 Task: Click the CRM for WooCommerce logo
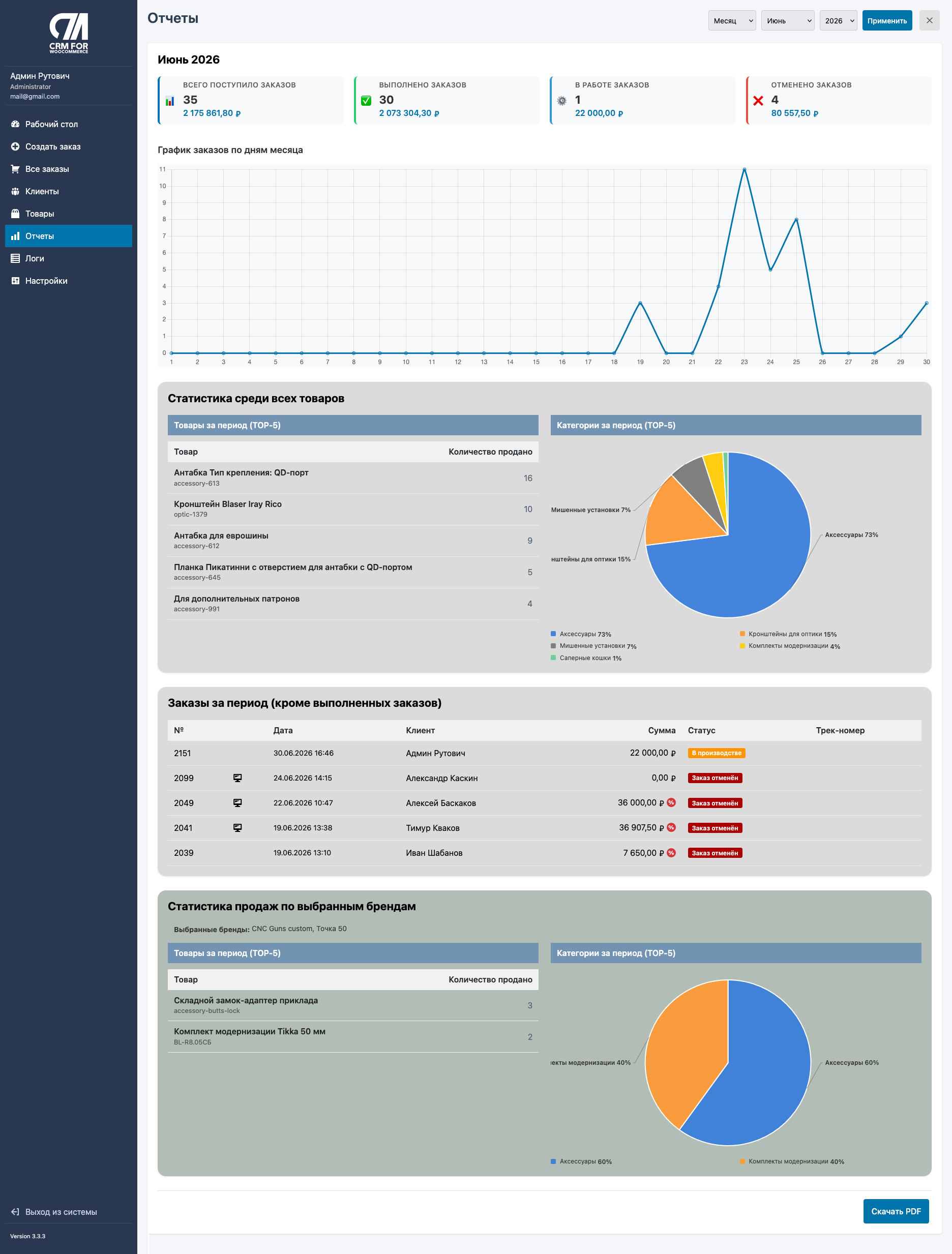69,33
